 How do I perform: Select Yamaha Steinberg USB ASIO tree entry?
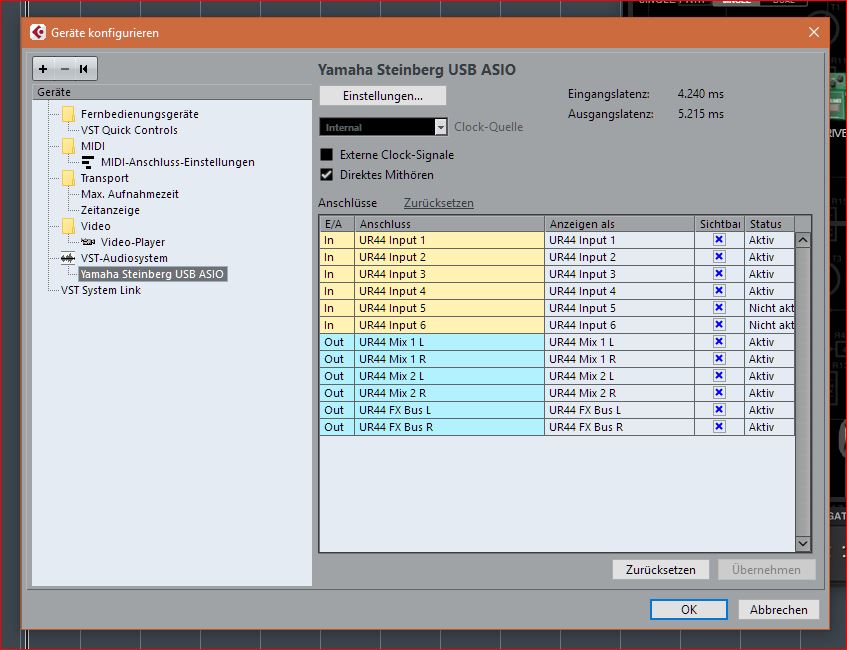point(152,274)
